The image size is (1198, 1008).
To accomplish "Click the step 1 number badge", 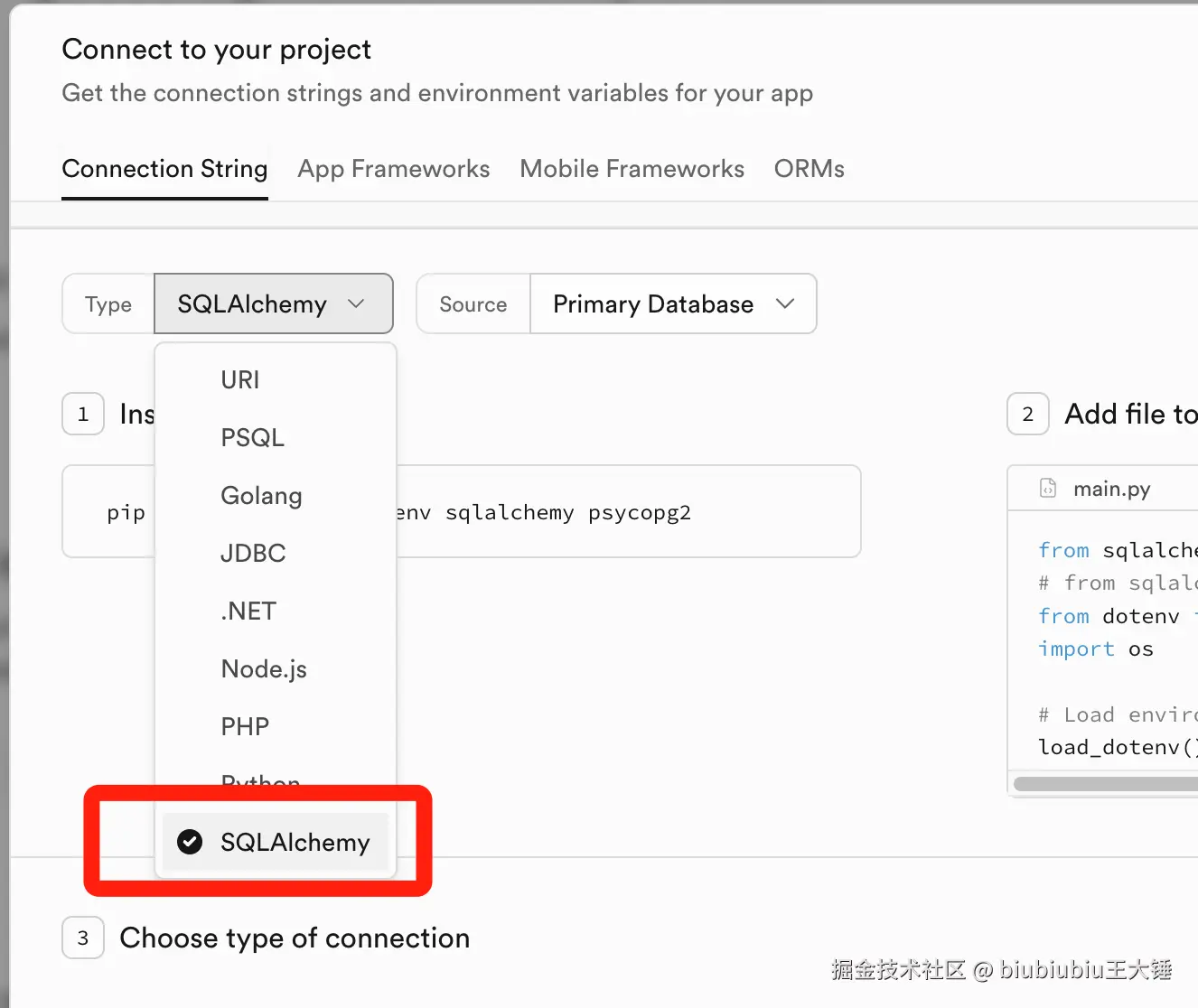I will tap(83, 414).
